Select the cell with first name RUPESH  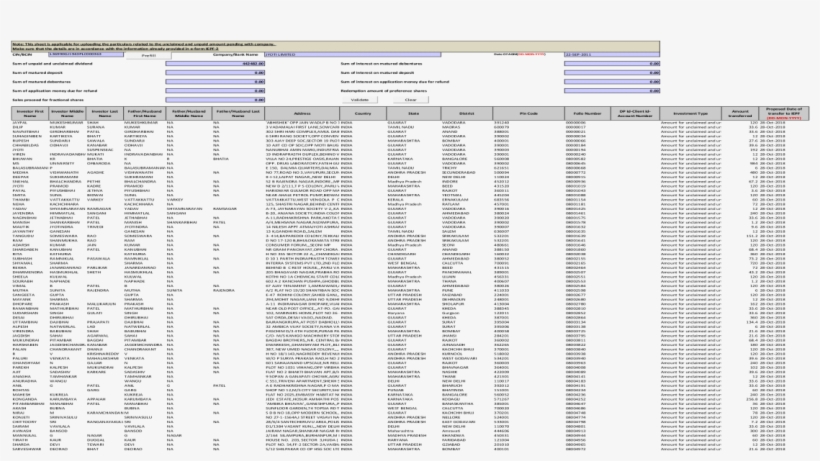tap(30, 141)
